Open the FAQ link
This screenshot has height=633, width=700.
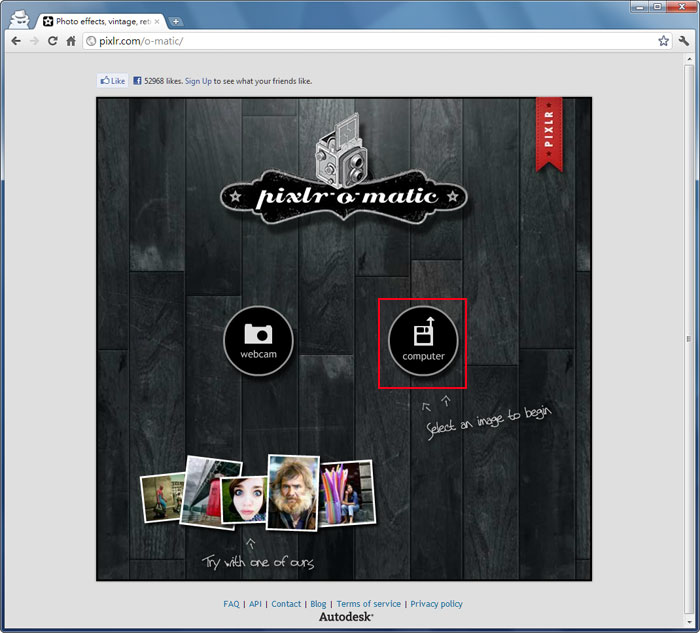[x=231, y=604]
